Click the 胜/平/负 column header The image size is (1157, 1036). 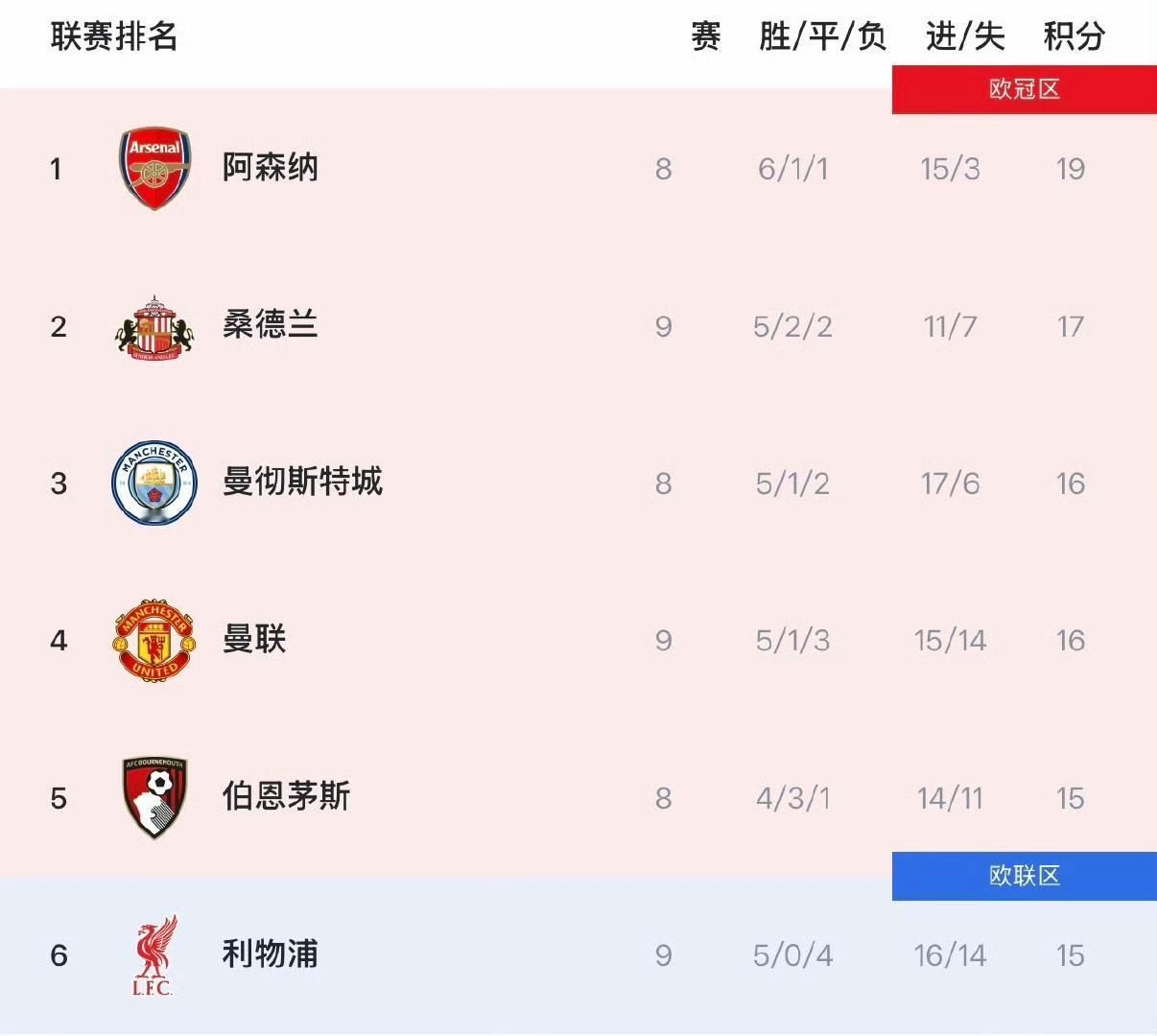tap(822, 36)
